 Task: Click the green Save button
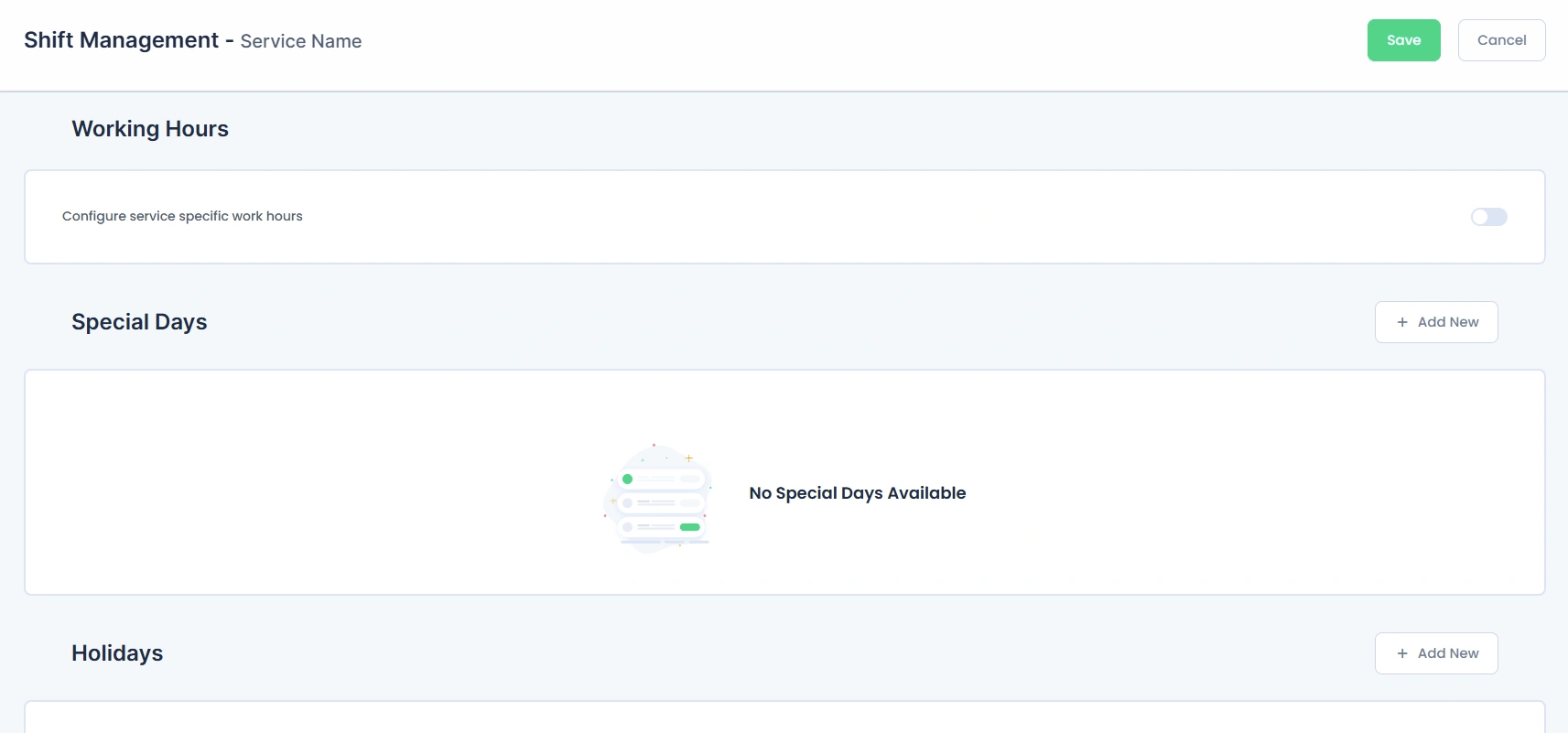pyautogui.click(x=1403, y=40)
